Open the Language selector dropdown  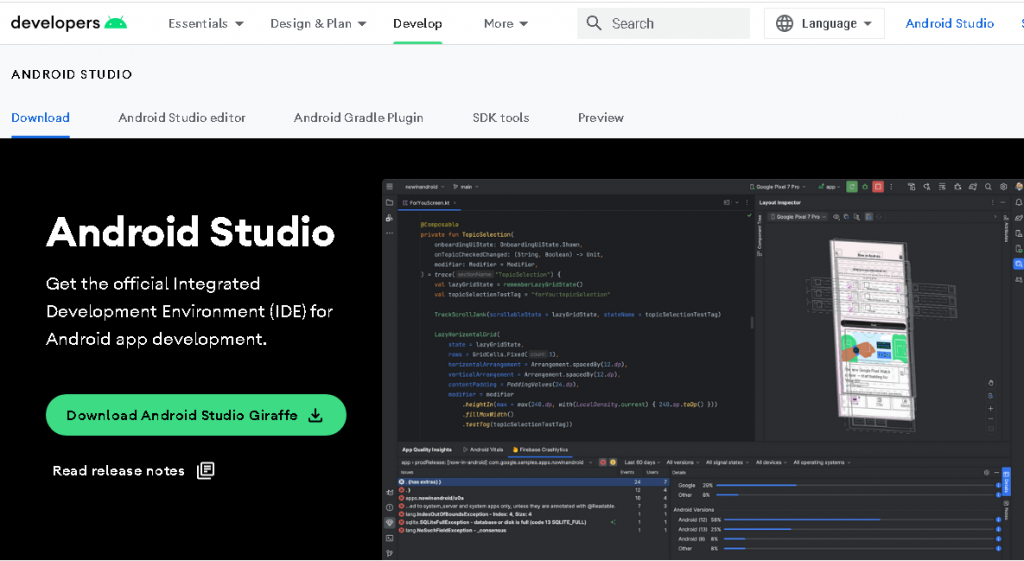[824, 24]
